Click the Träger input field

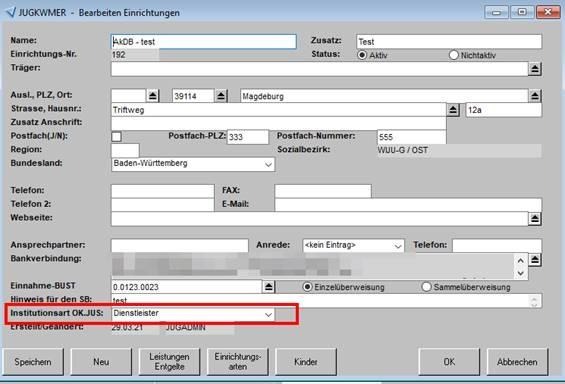click(x=319, y=69)
